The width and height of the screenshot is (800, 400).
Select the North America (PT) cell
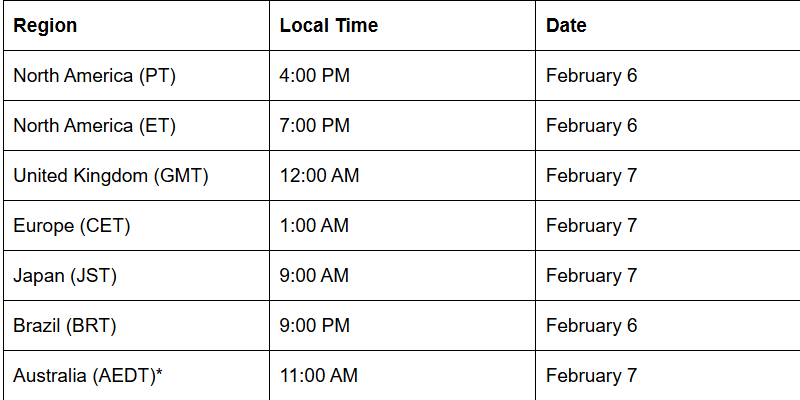pos(95,76)
